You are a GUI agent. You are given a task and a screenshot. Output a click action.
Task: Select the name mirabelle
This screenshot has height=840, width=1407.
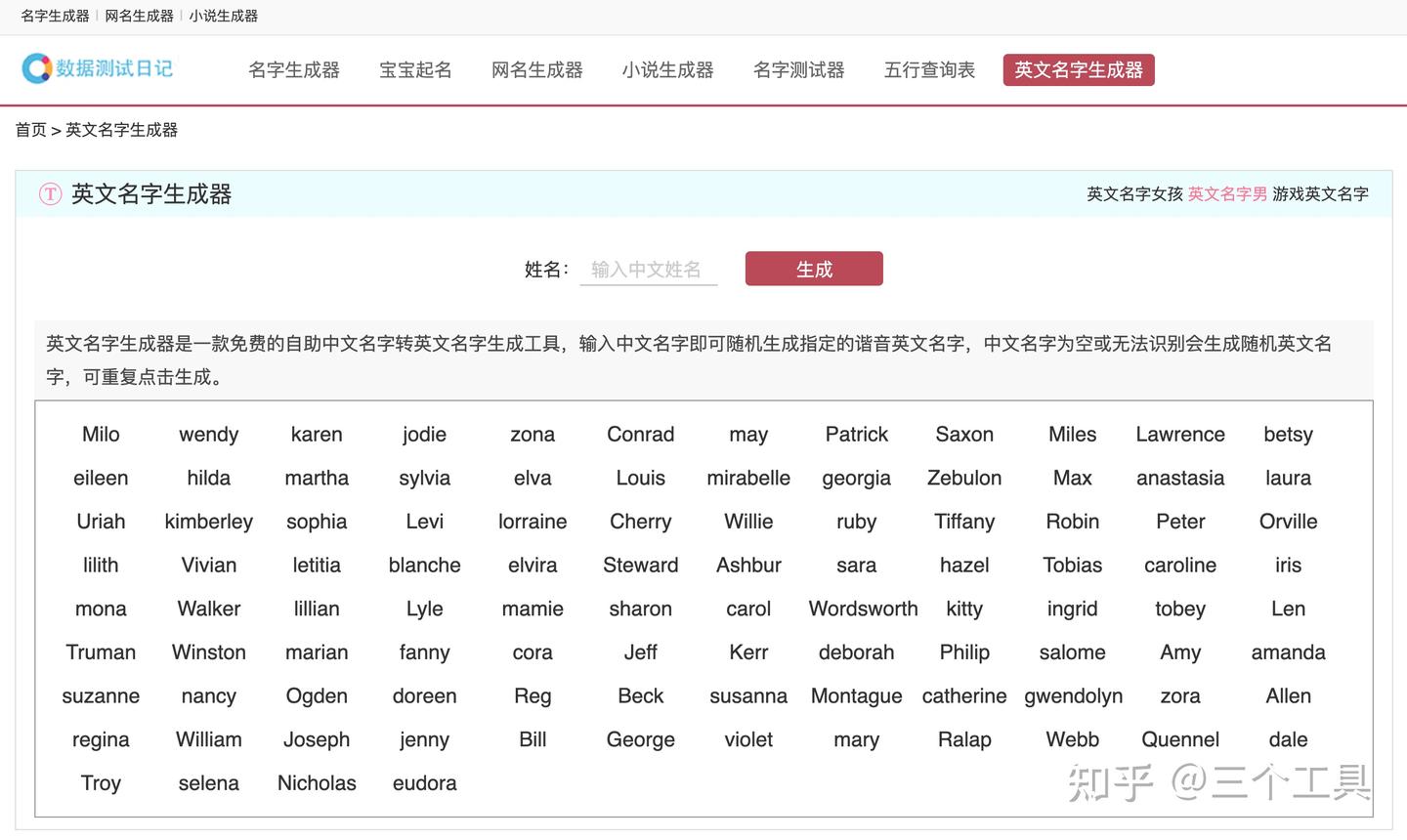pos(748,478)
